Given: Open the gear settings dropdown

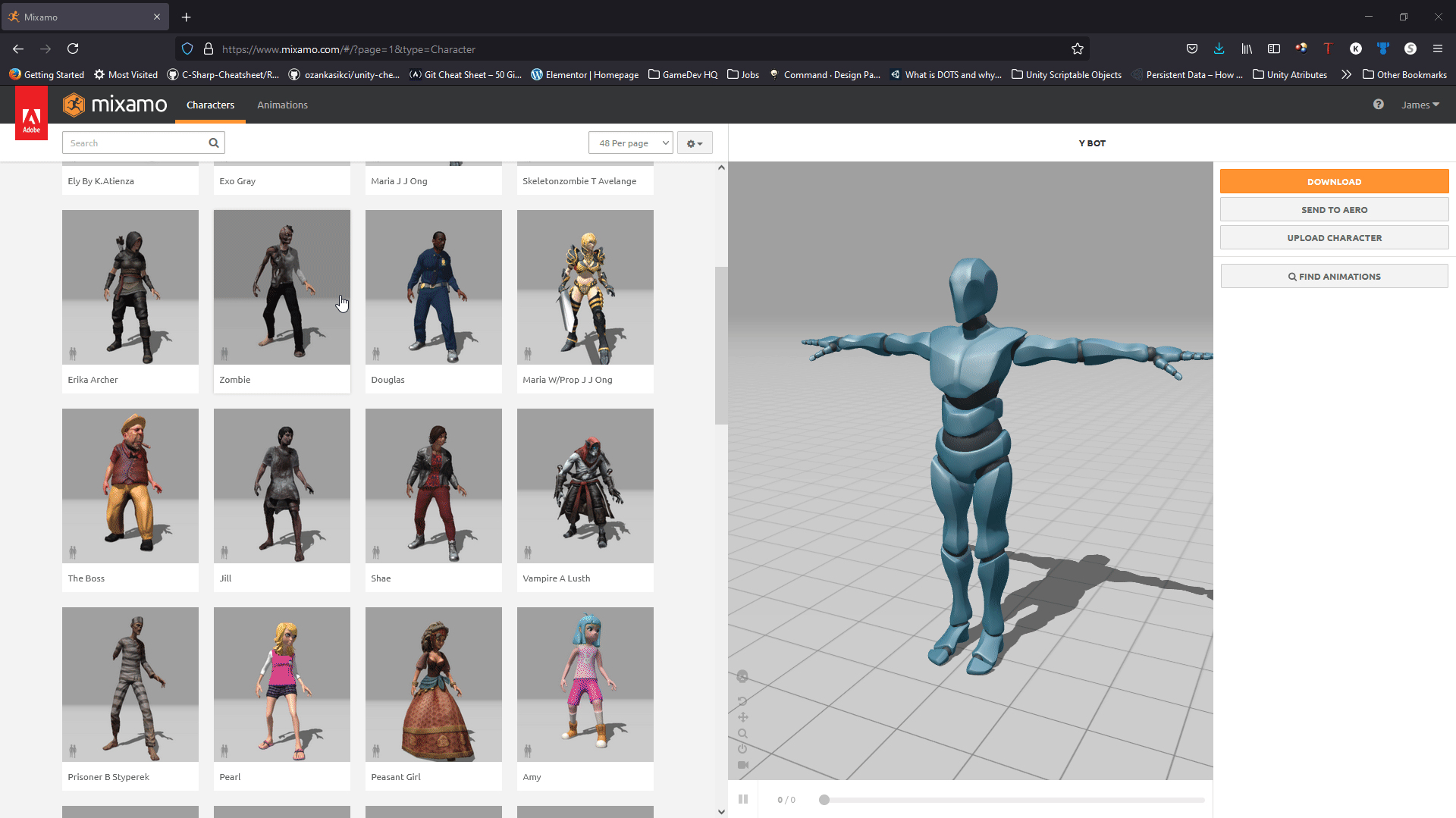Looking at the screenshot, I should pos(695,143).
